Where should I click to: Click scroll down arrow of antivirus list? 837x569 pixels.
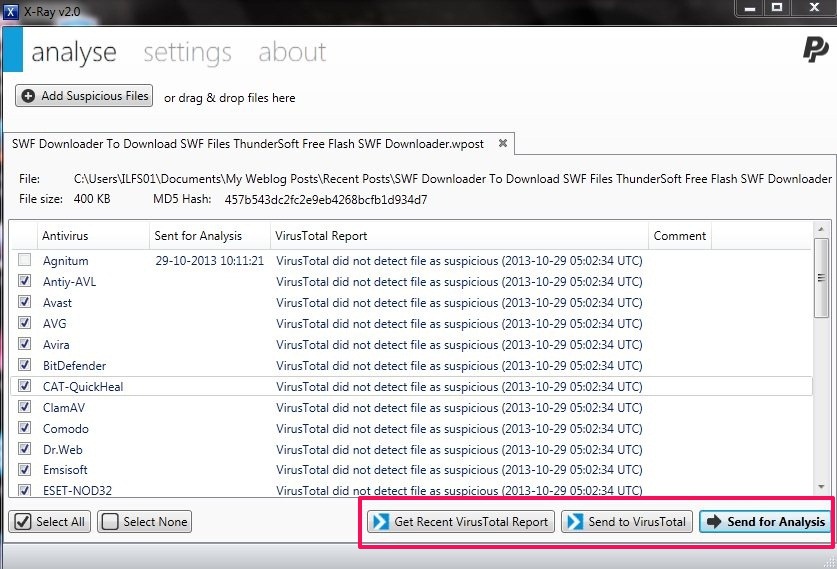tap(821, 486)
